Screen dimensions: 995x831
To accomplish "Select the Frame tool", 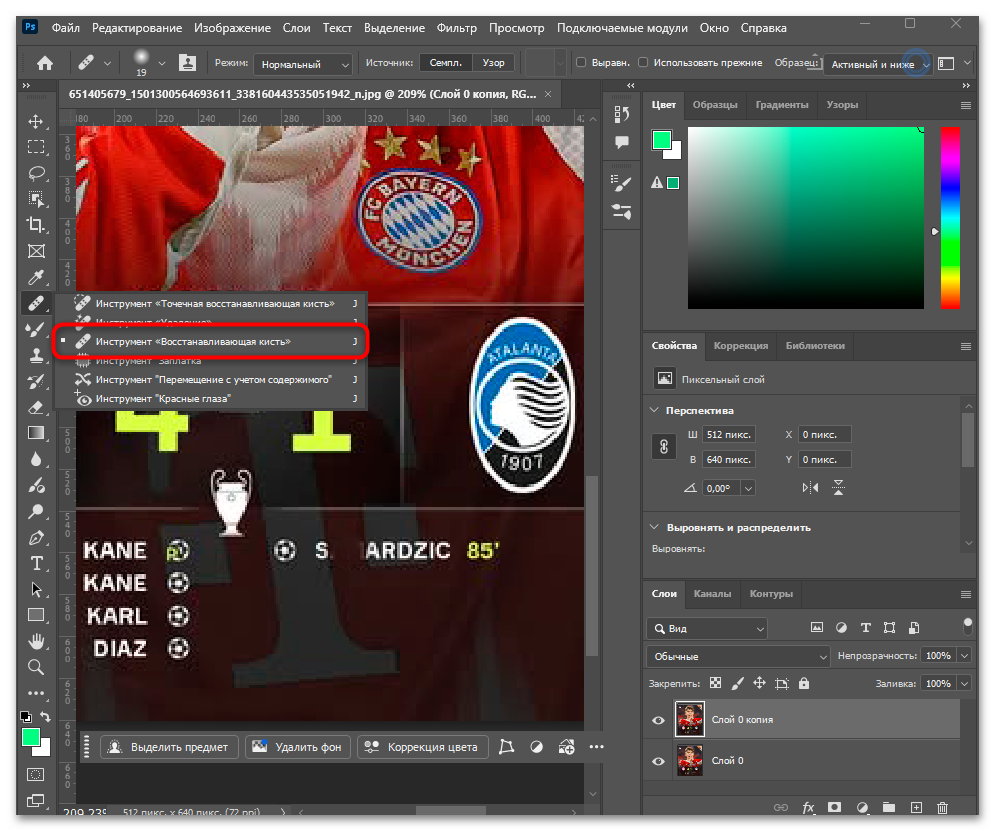I will (36, 251).
